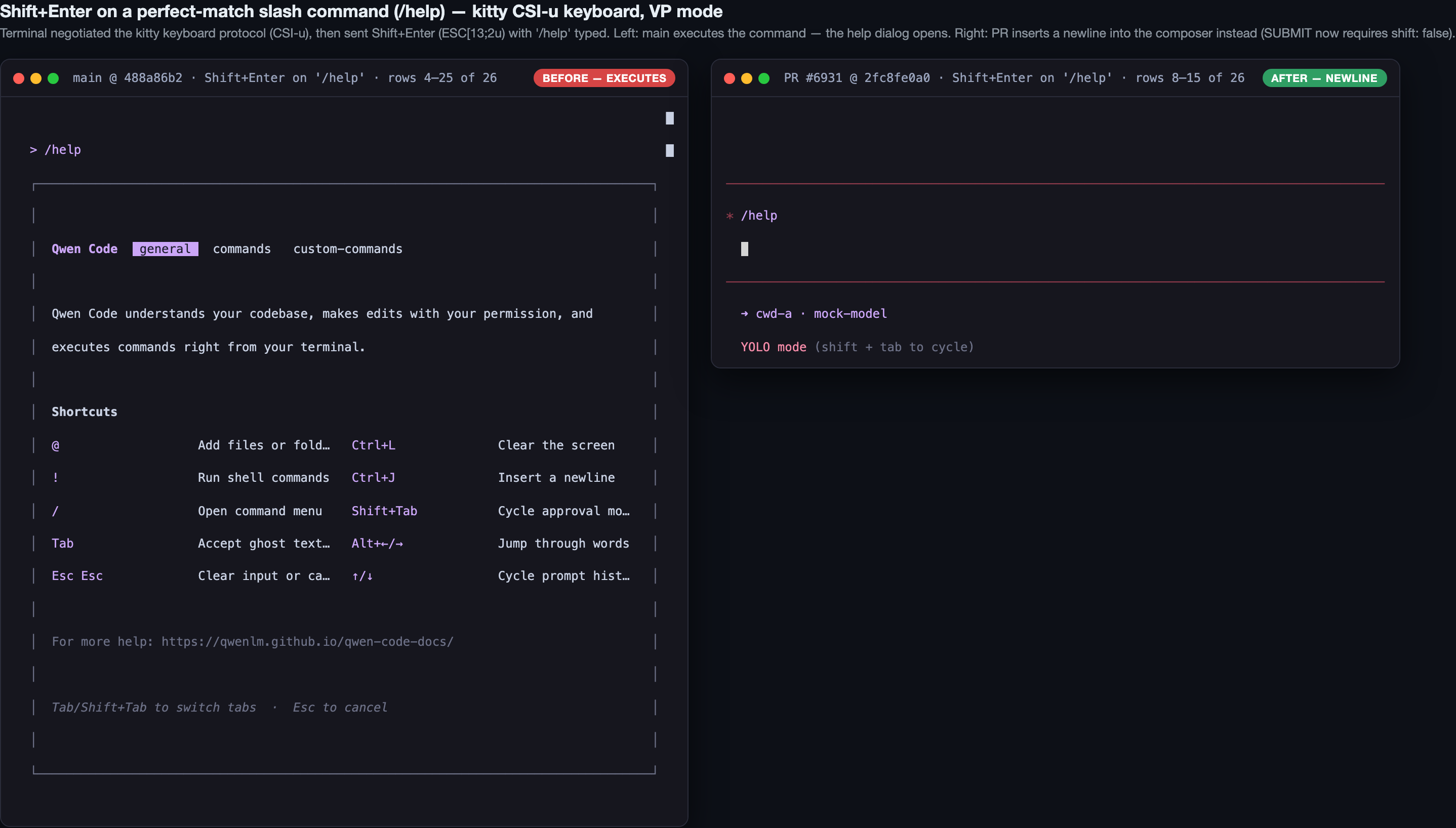
Task: Click the 'Qwen Code understands your codebase' description line
Action: click(x=322, y=314)
